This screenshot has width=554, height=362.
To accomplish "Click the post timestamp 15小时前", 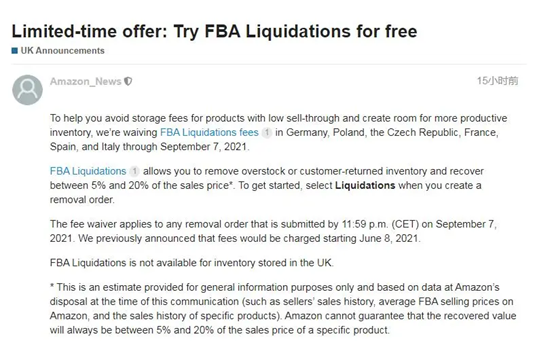I will click(497, 81).
